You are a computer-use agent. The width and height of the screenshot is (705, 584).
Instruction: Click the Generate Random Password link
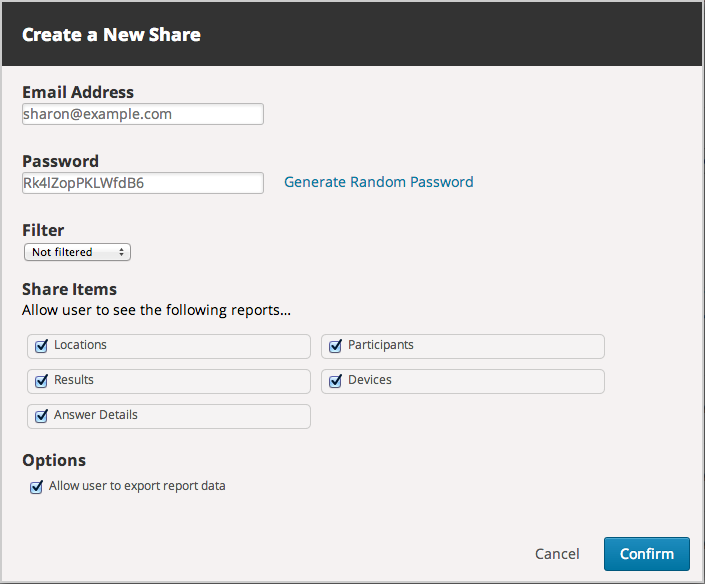pyautogui.click(x=378, y=182)
